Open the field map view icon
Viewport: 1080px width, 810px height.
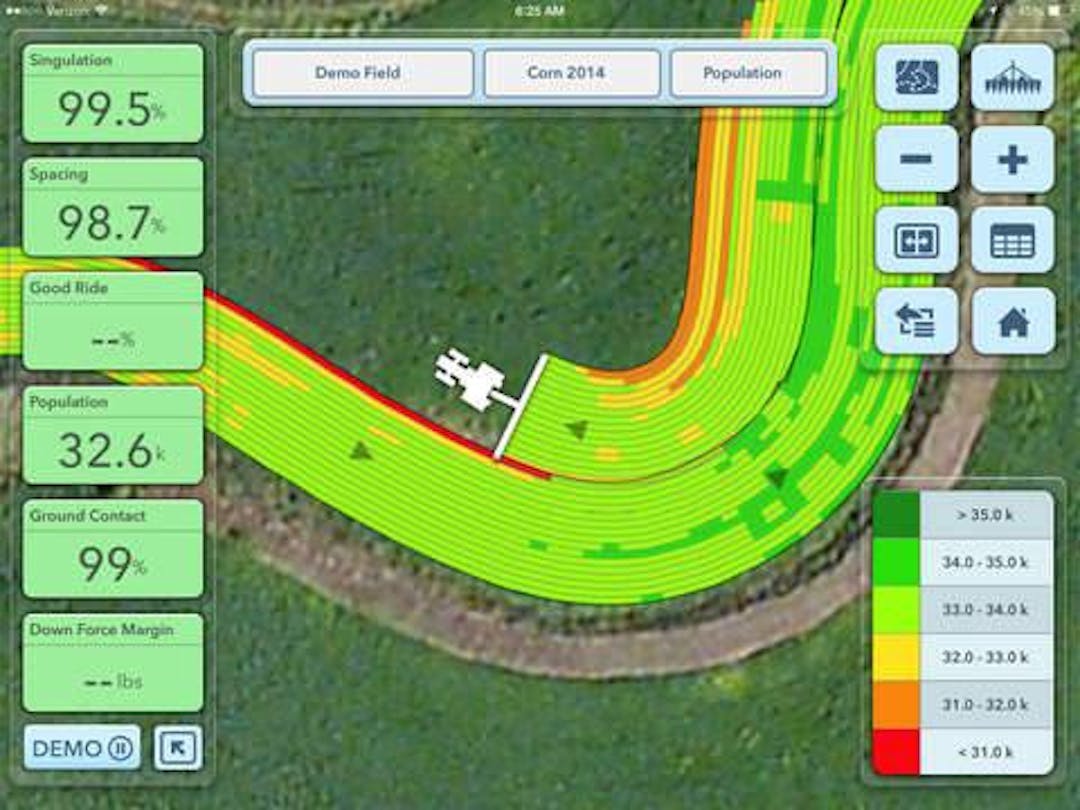click(916, 78)
